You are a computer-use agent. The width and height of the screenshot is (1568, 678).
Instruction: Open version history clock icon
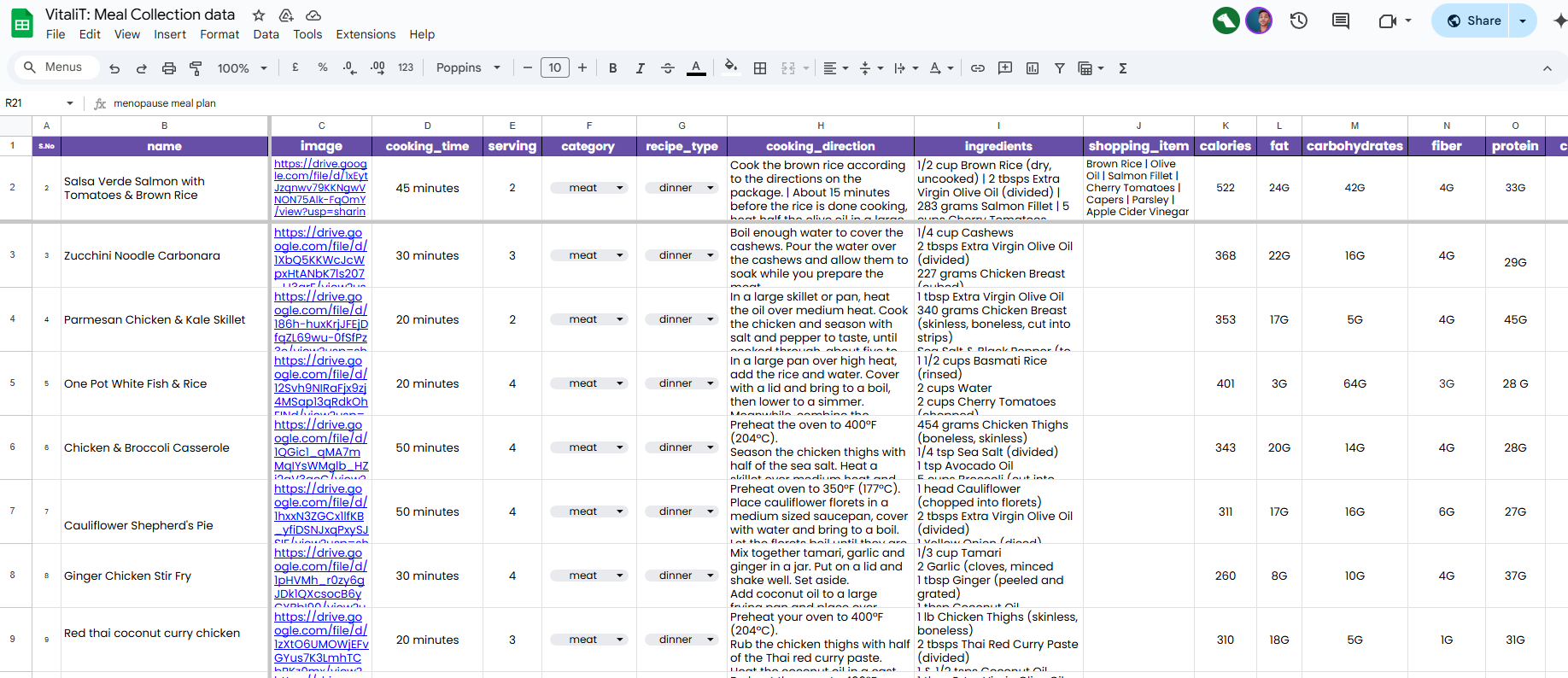pos(1298,20)
